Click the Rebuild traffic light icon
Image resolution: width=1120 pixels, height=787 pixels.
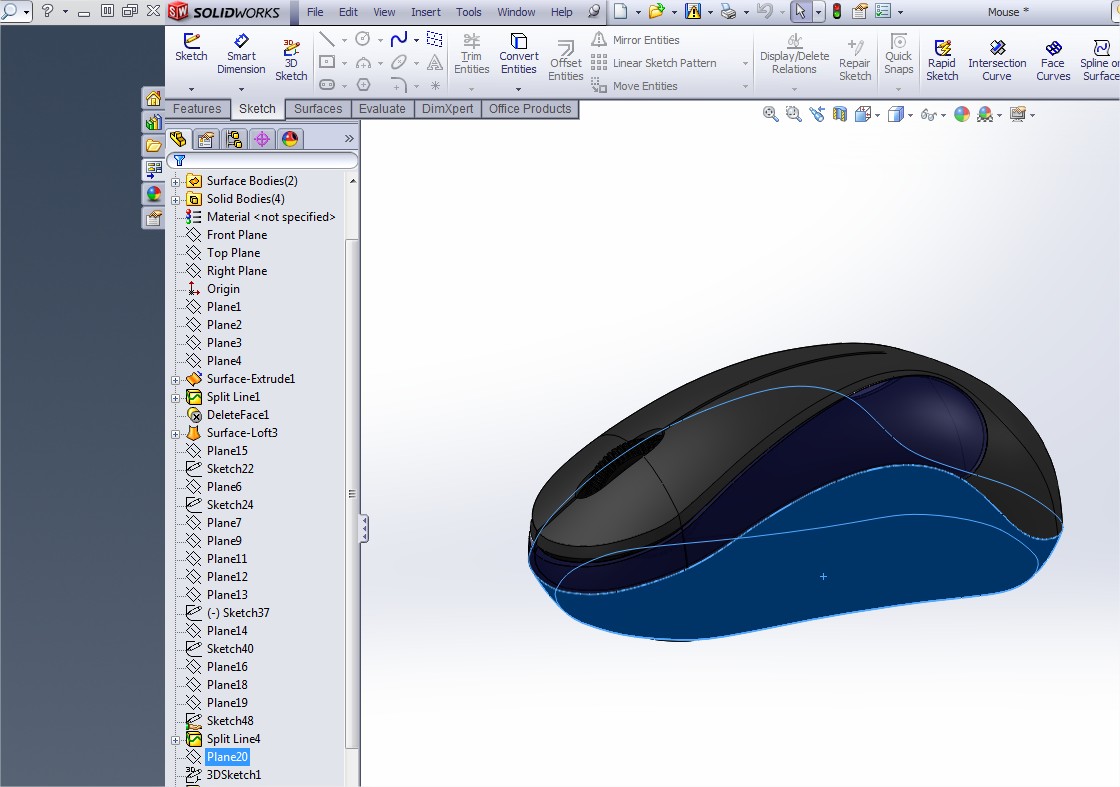[836, 11]
